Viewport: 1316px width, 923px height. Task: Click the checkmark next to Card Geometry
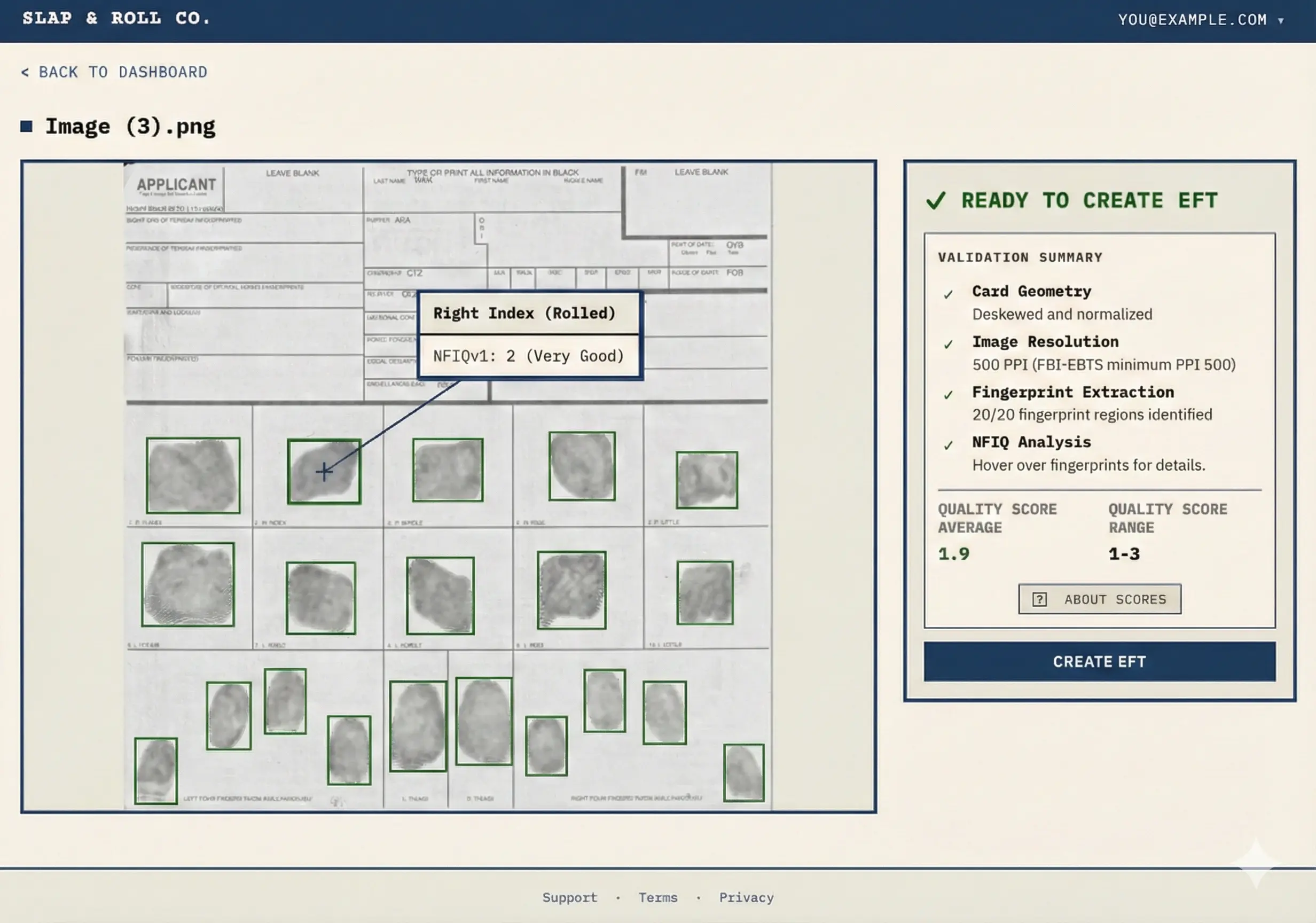[948, 293]
